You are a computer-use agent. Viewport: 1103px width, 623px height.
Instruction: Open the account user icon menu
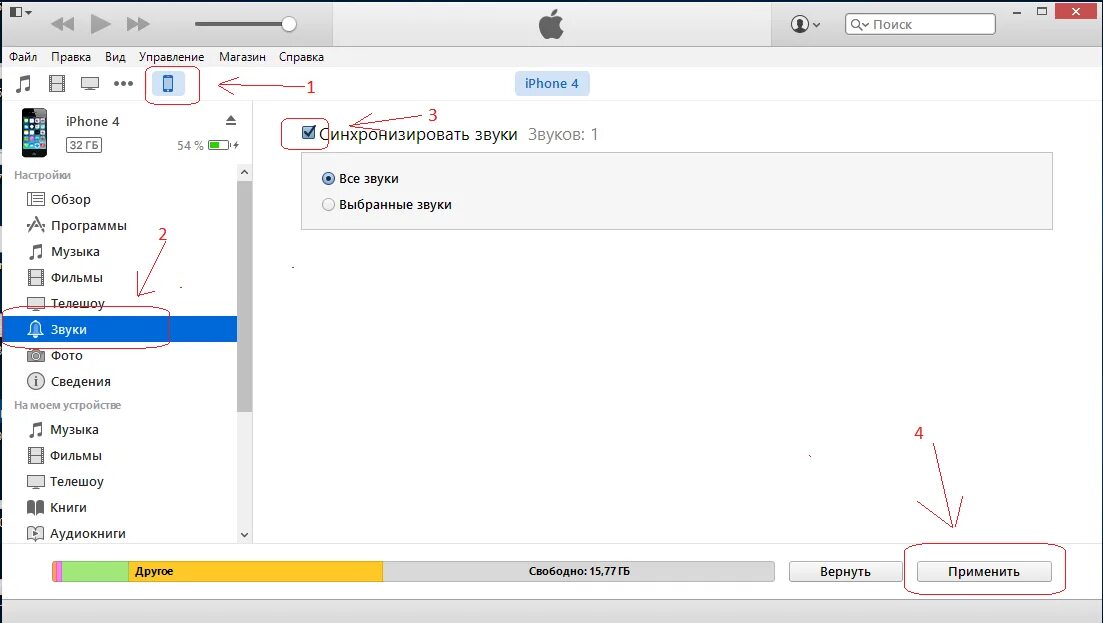805,24
